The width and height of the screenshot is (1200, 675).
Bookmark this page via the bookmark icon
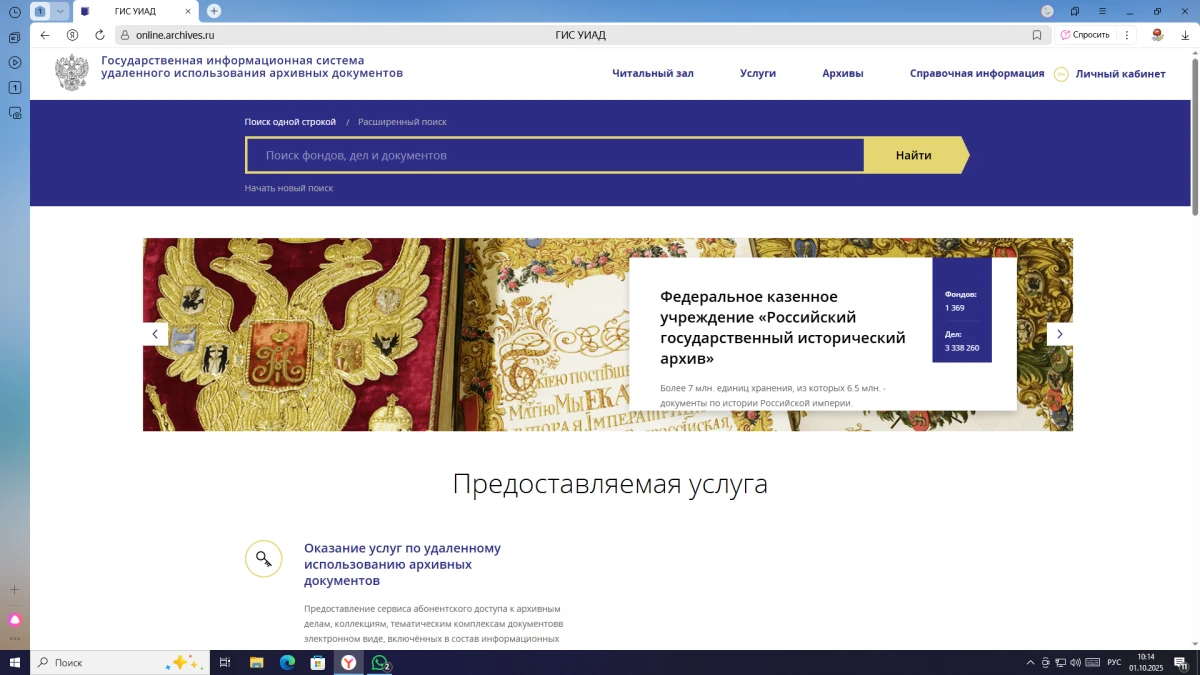[1037, 35]
